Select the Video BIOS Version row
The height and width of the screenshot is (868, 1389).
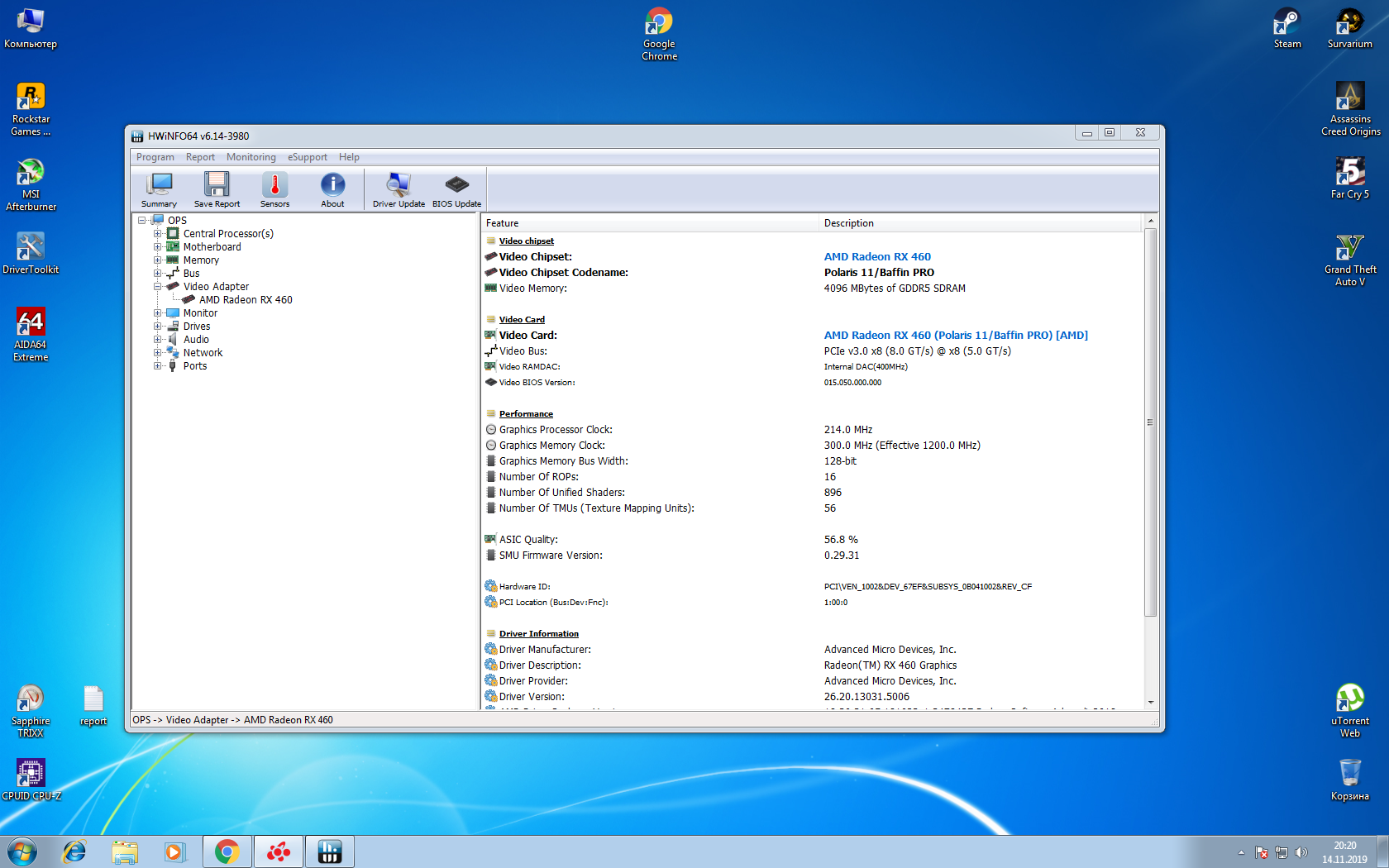coord(812,383)
